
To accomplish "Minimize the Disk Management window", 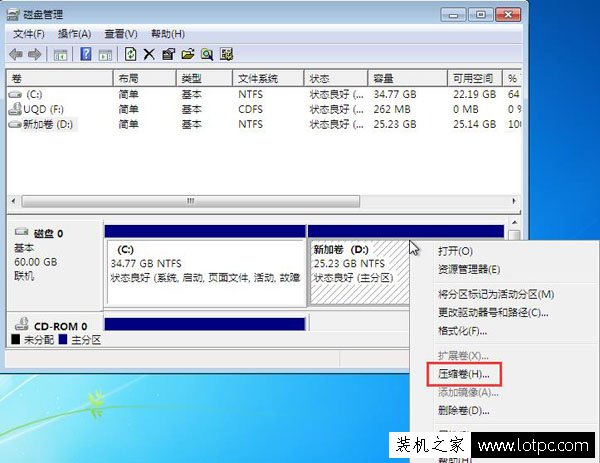I will click(x=454, y=15).
